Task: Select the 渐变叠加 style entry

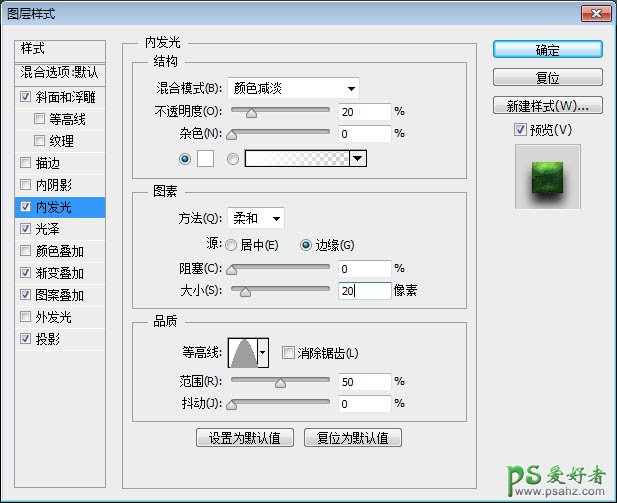Action: 60,273
